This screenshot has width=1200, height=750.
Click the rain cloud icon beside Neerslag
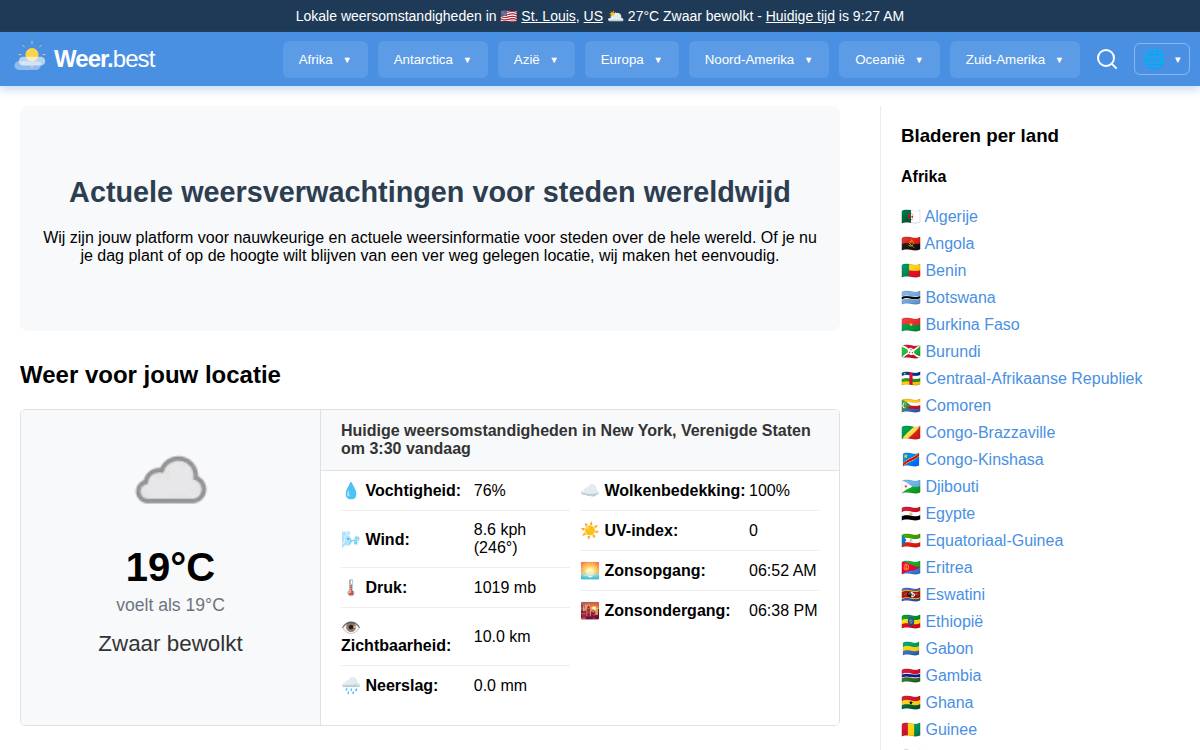(x=350, y=686)
